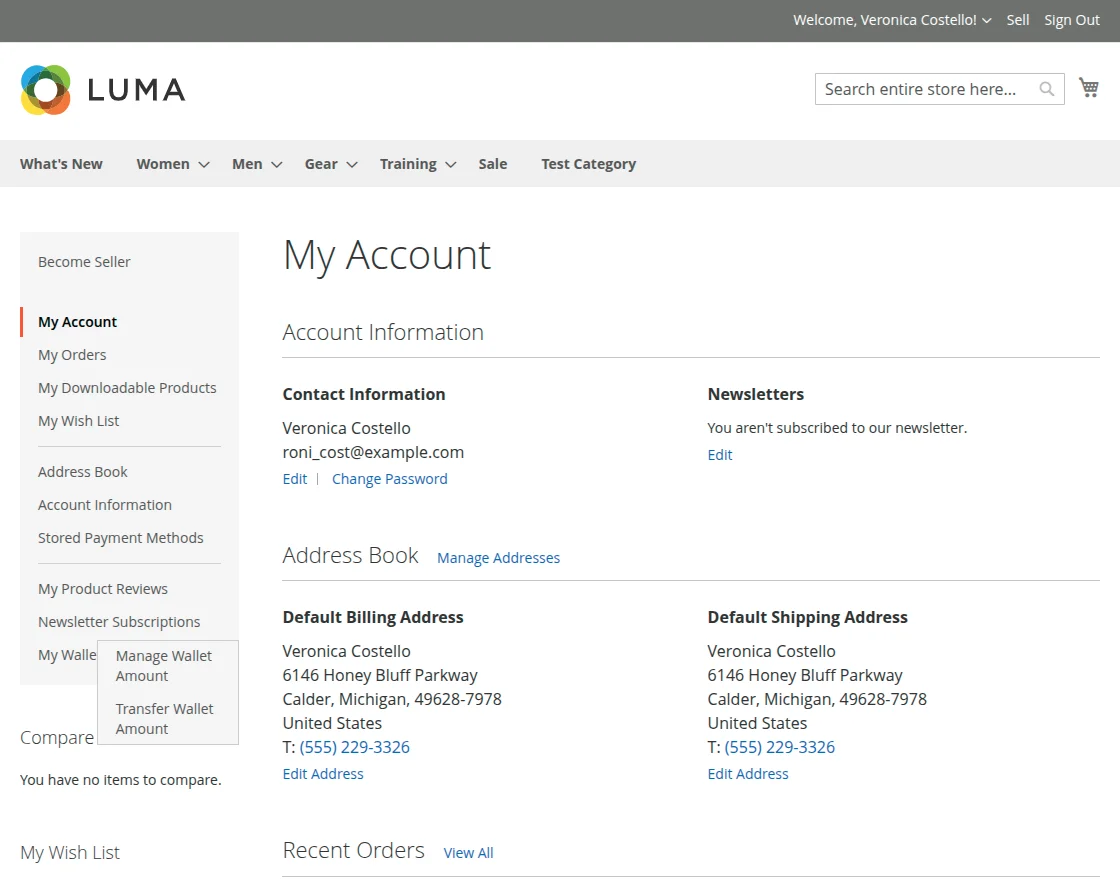Expand the Welcome Veronica Costello account dropdown
This screenshot has width=1120, height=880.
click(x=891, y=20)
